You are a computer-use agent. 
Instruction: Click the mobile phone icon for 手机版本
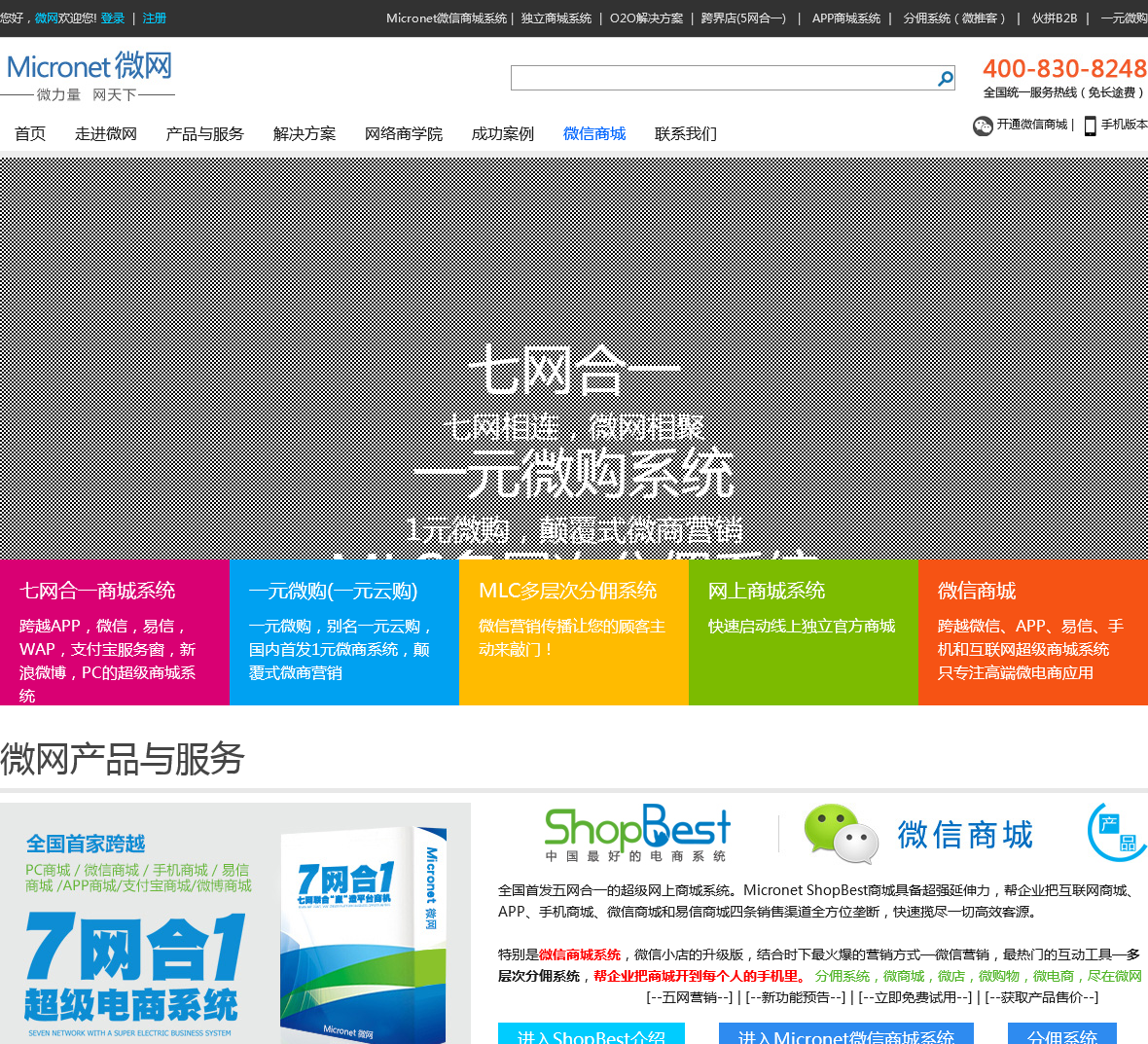[1091, 126]
